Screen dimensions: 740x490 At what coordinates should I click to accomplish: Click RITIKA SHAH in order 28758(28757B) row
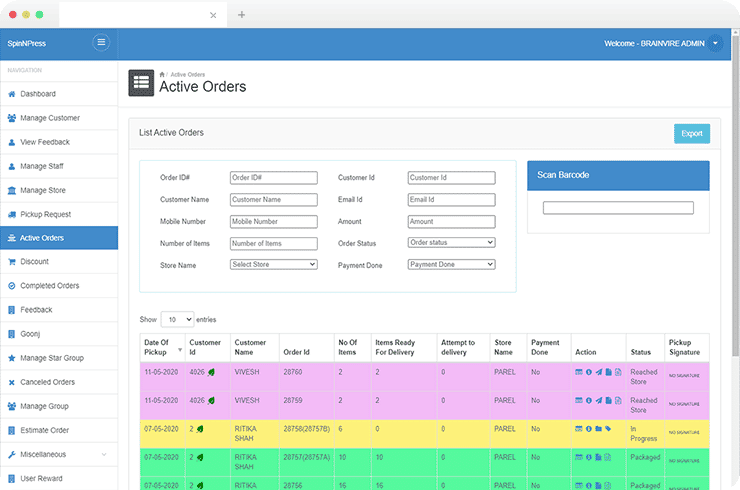pos(246,433)
